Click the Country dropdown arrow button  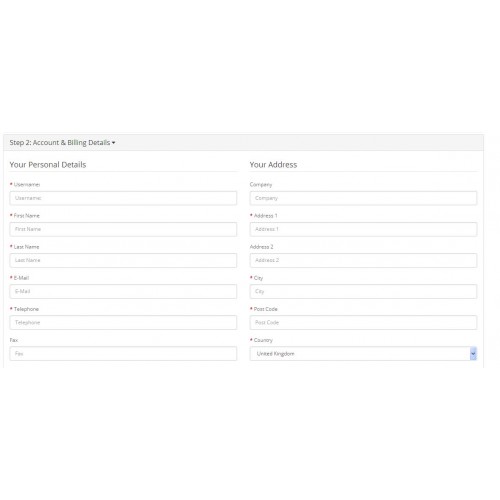[x=473, y=354]
